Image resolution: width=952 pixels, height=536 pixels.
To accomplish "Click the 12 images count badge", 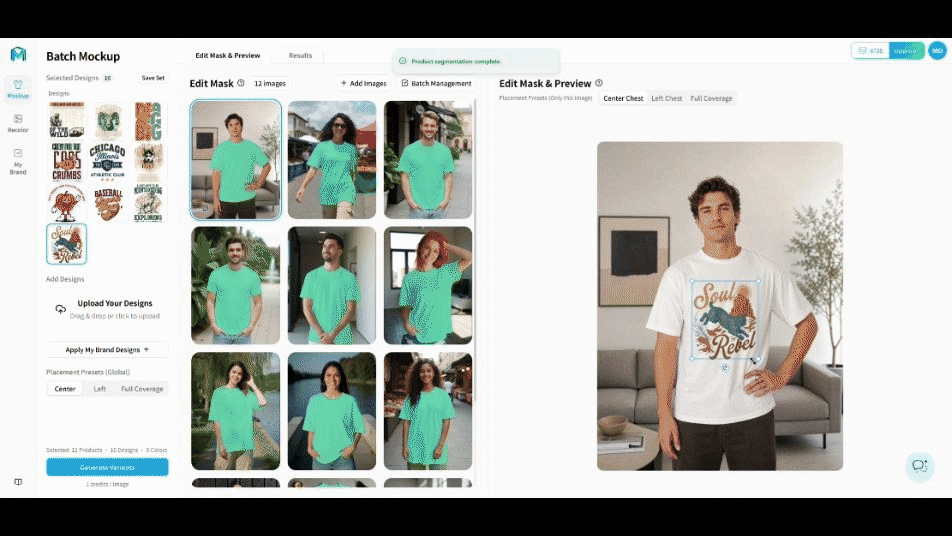I will [x=270, y=83].
